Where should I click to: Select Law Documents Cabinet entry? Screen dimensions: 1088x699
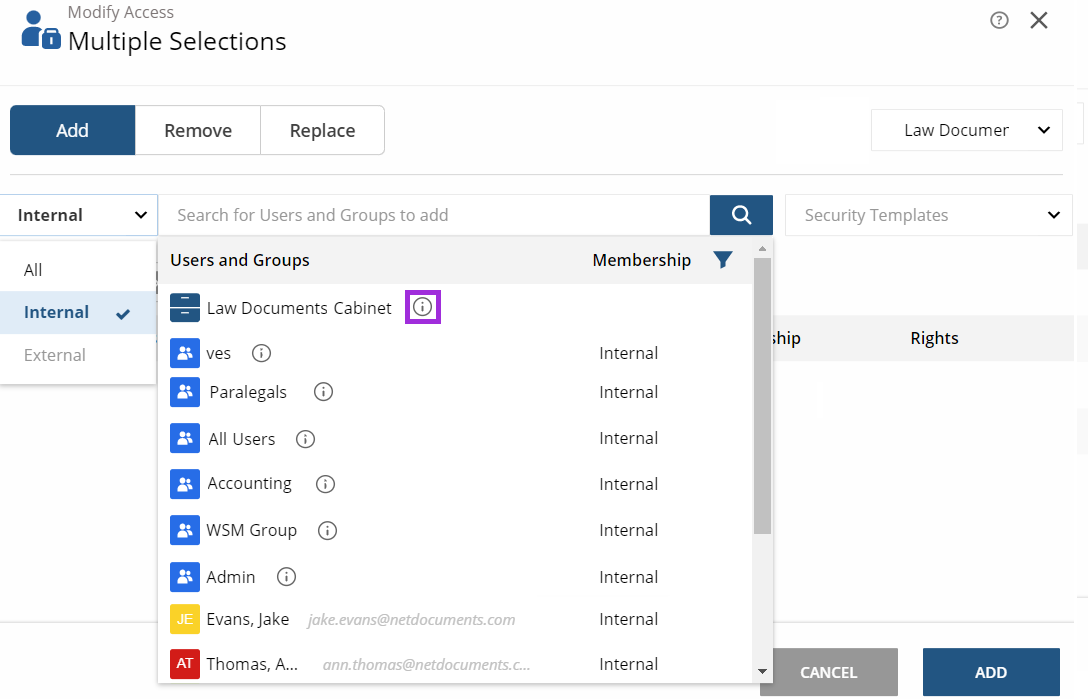coord(299,308)
